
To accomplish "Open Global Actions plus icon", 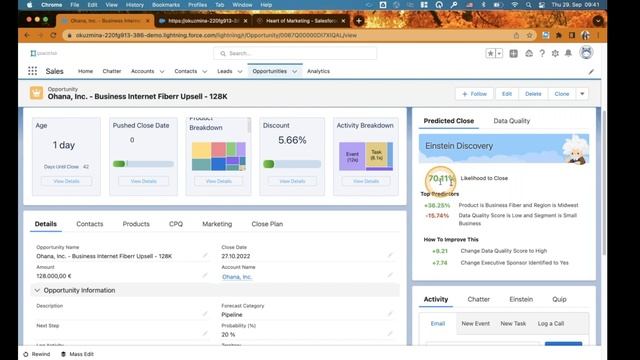I will pyautogui.click(x=513, y=53).
